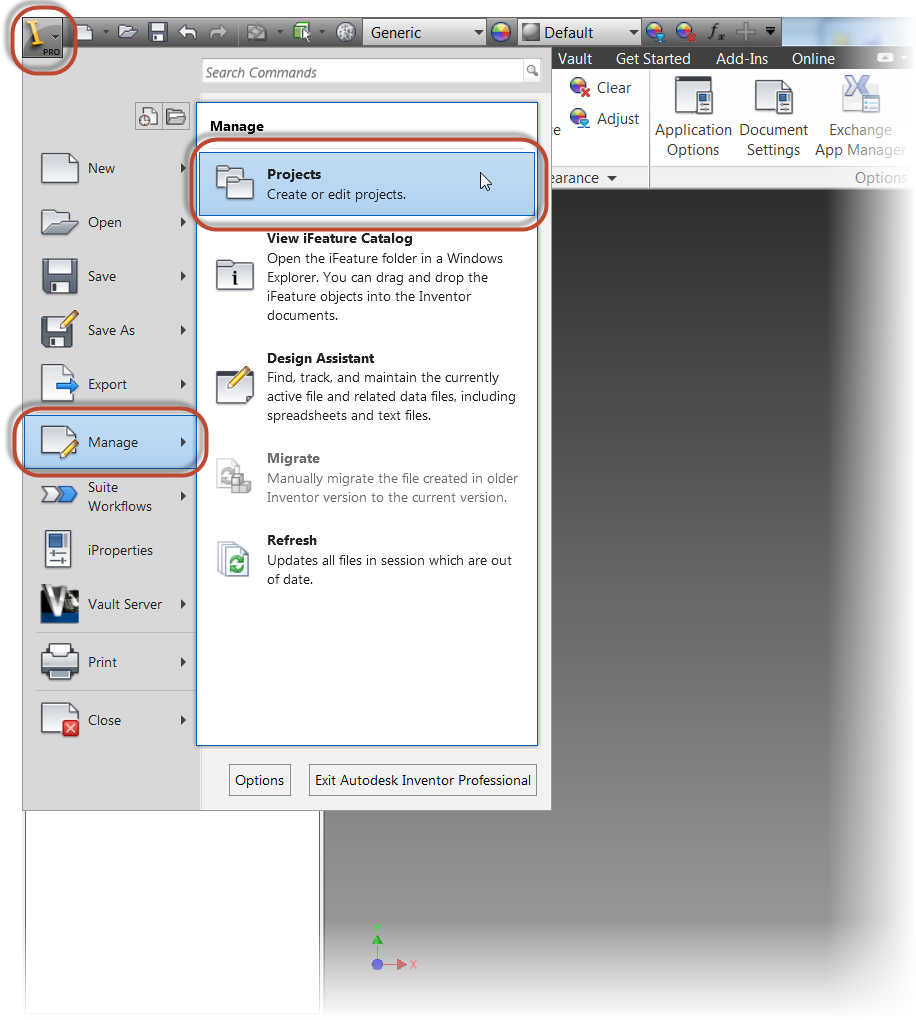Click the Print printer icon
This screenshot has height=1020, width=916.
pyautogui.click(x=59, y=662)
